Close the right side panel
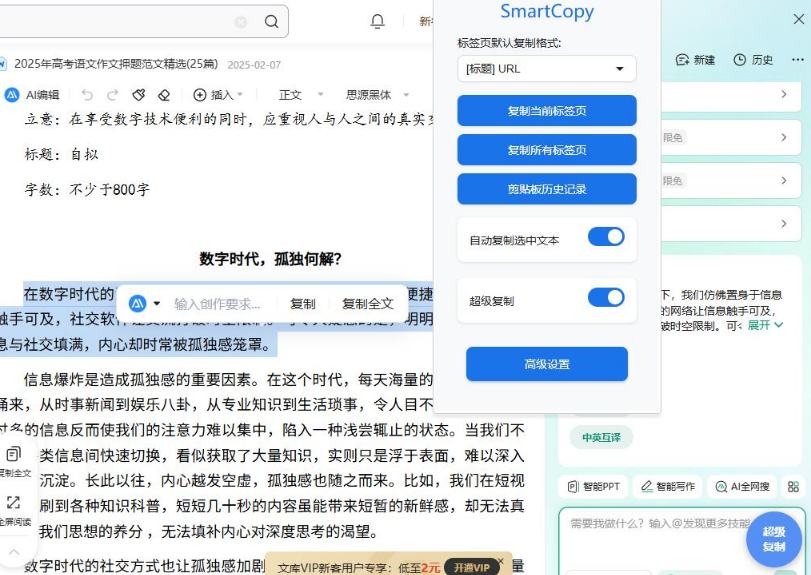Viewport: 811px width, 575px height. (799, 20)
